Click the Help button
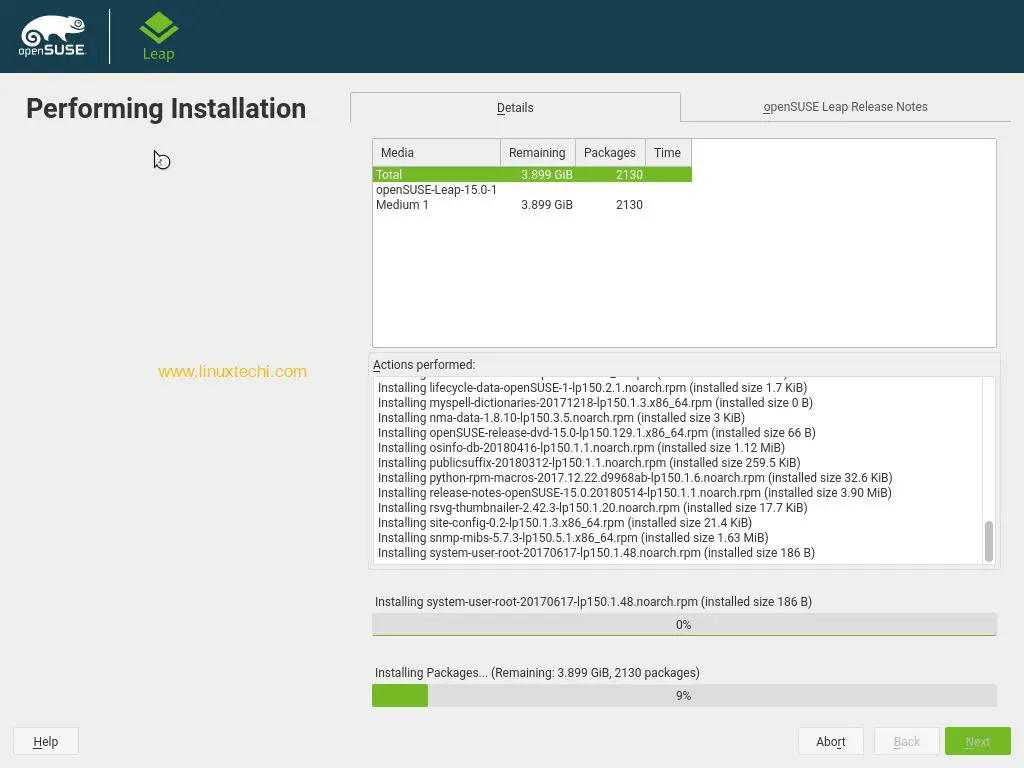This screenshot has width=1024, height=768. click(x=46, y=741)
